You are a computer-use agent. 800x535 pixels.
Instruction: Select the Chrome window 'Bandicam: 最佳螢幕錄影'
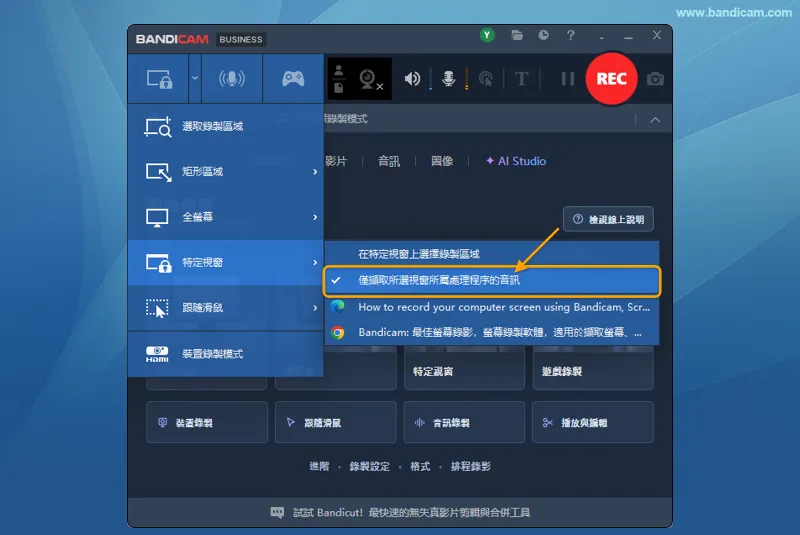492,333
